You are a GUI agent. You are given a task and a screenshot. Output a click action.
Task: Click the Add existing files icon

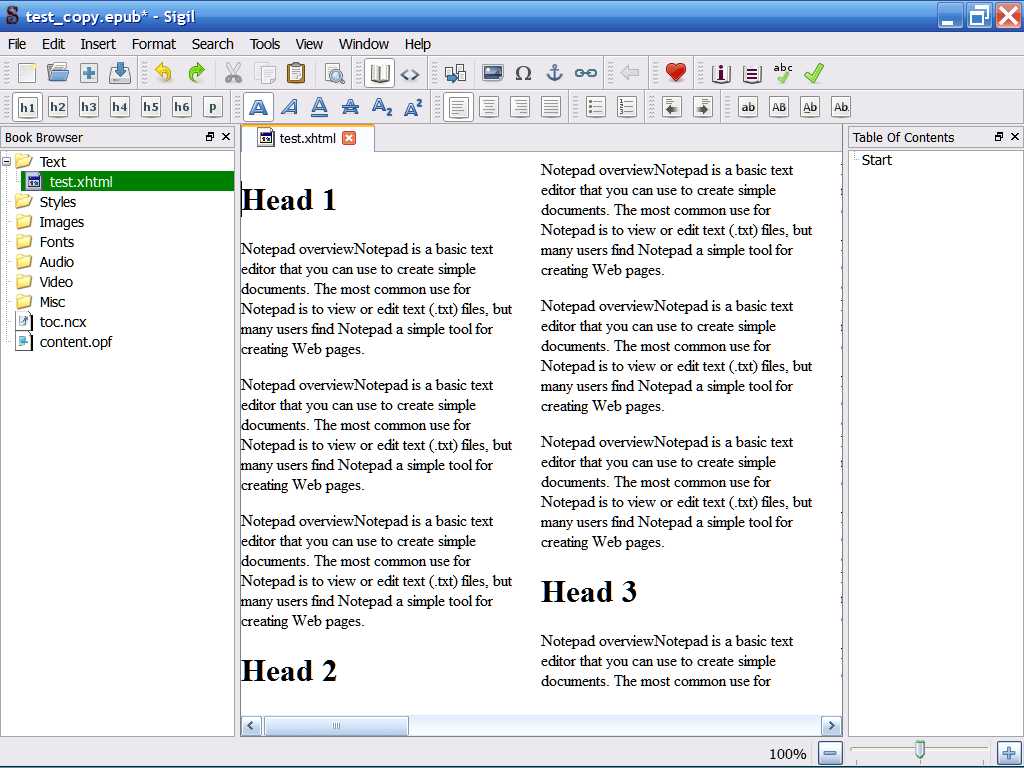[89, 73]
